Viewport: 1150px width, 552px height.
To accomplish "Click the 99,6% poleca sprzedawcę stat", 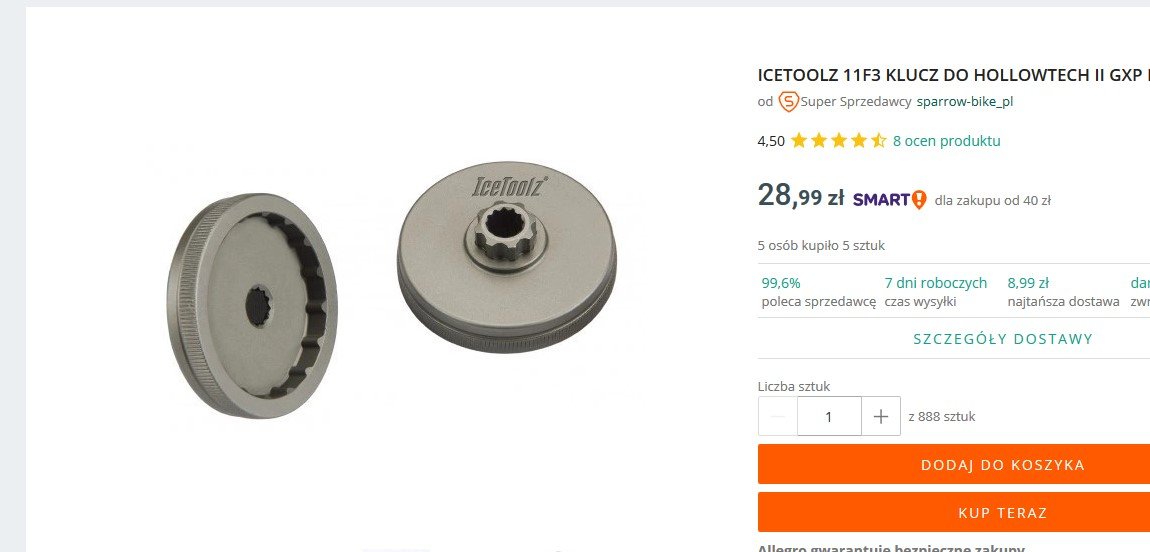I will click(818, 292).
